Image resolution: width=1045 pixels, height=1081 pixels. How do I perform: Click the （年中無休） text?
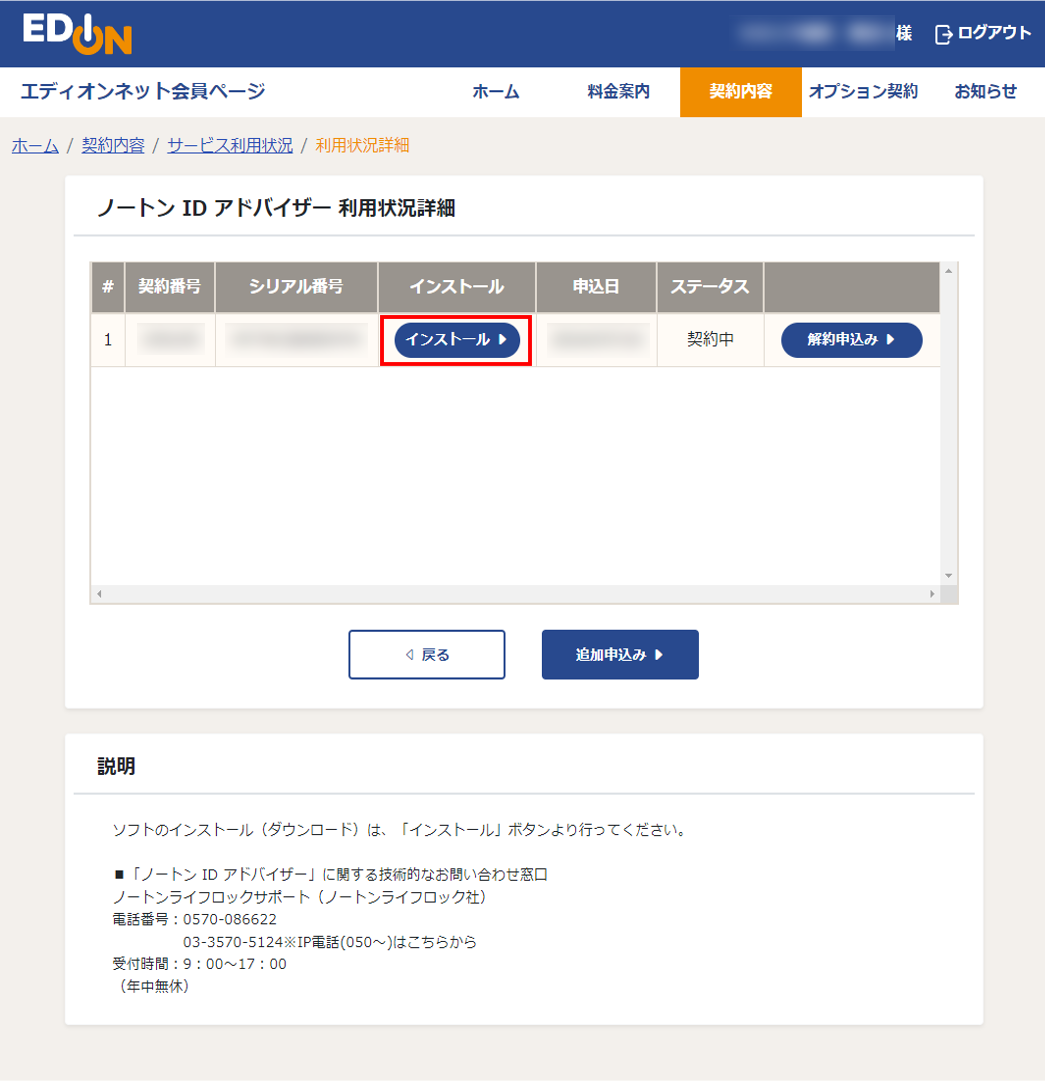click(152, 987)
